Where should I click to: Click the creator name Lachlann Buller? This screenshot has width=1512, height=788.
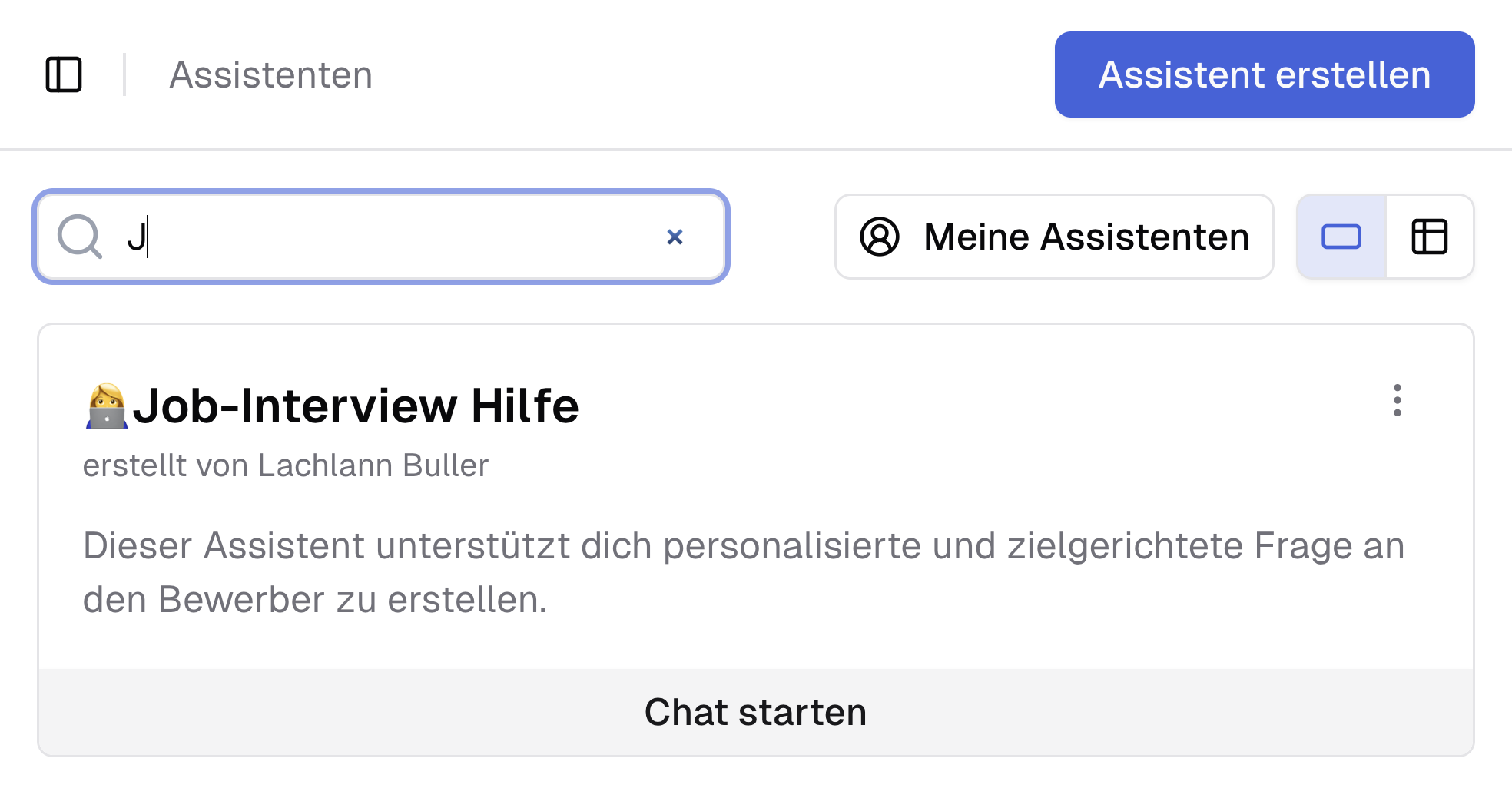373,465
